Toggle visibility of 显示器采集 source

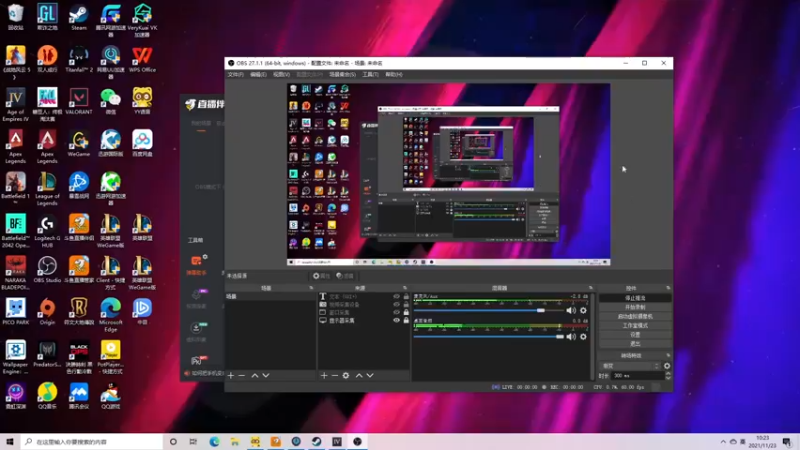point(396,320)
